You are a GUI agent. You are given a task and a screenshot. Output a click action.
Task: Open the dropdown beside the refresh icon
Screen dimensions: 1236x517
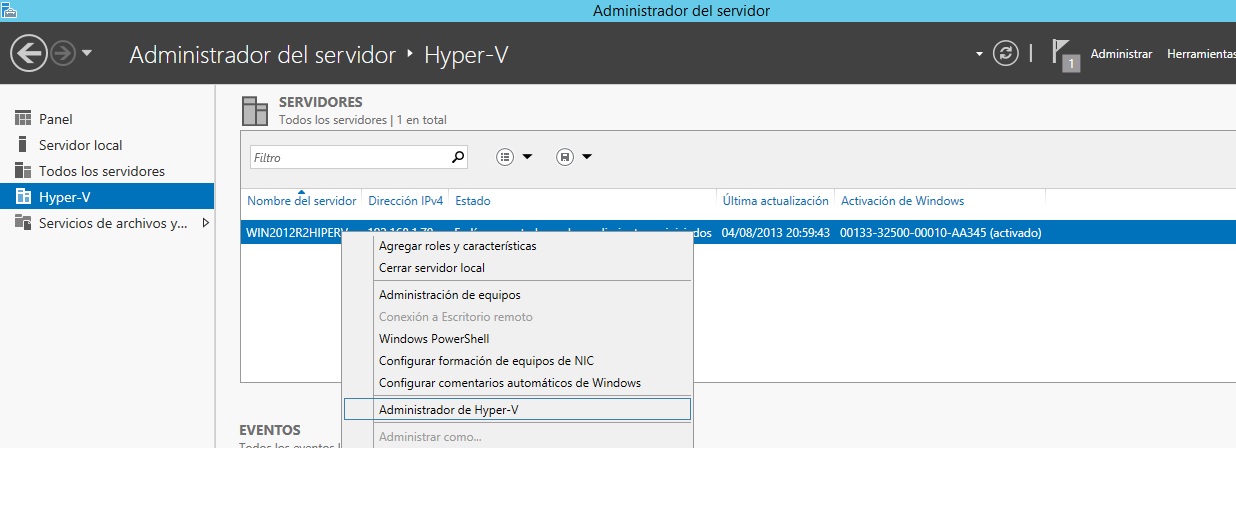(x=978, y=53)
